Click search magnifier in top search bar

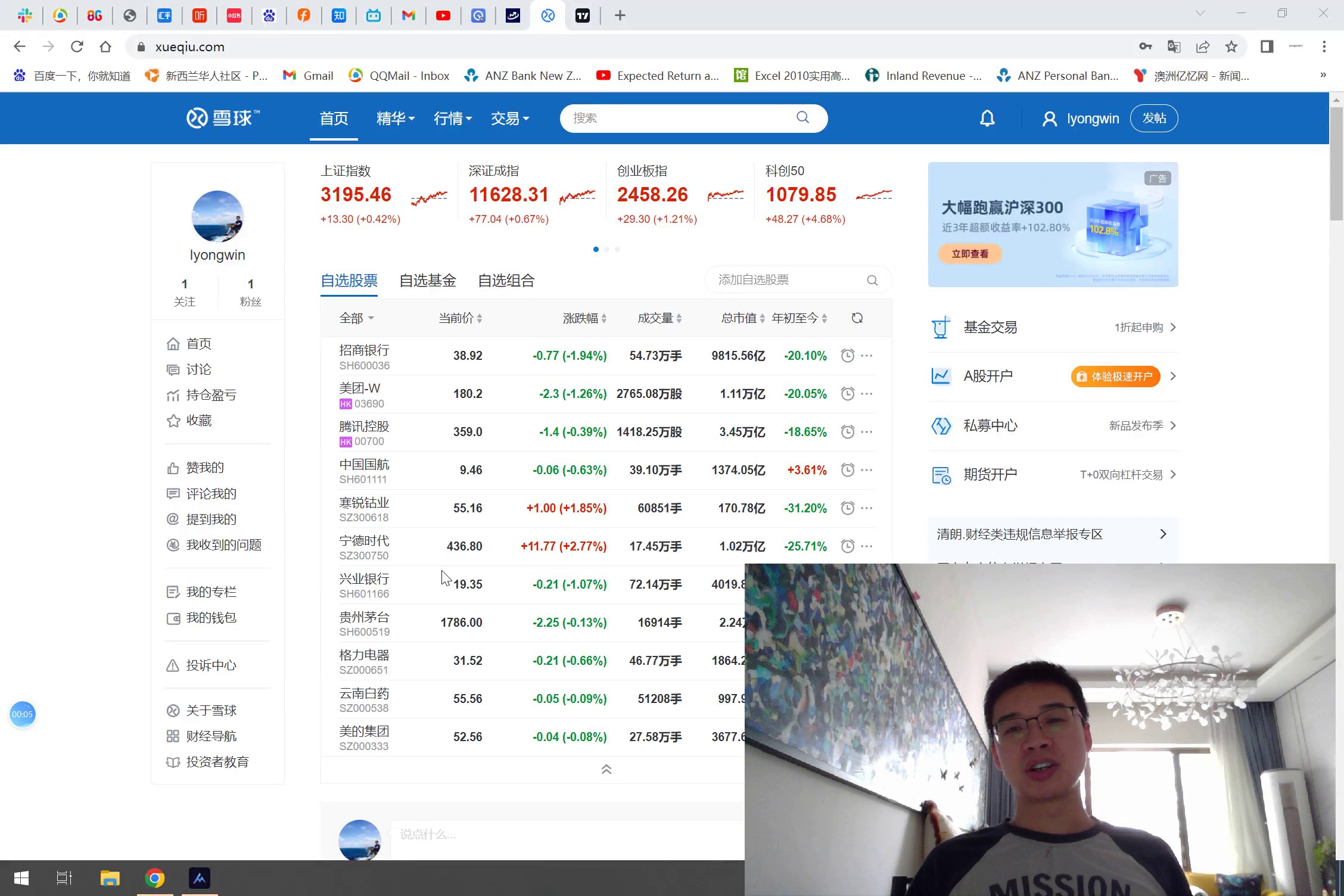click(802, 117)
